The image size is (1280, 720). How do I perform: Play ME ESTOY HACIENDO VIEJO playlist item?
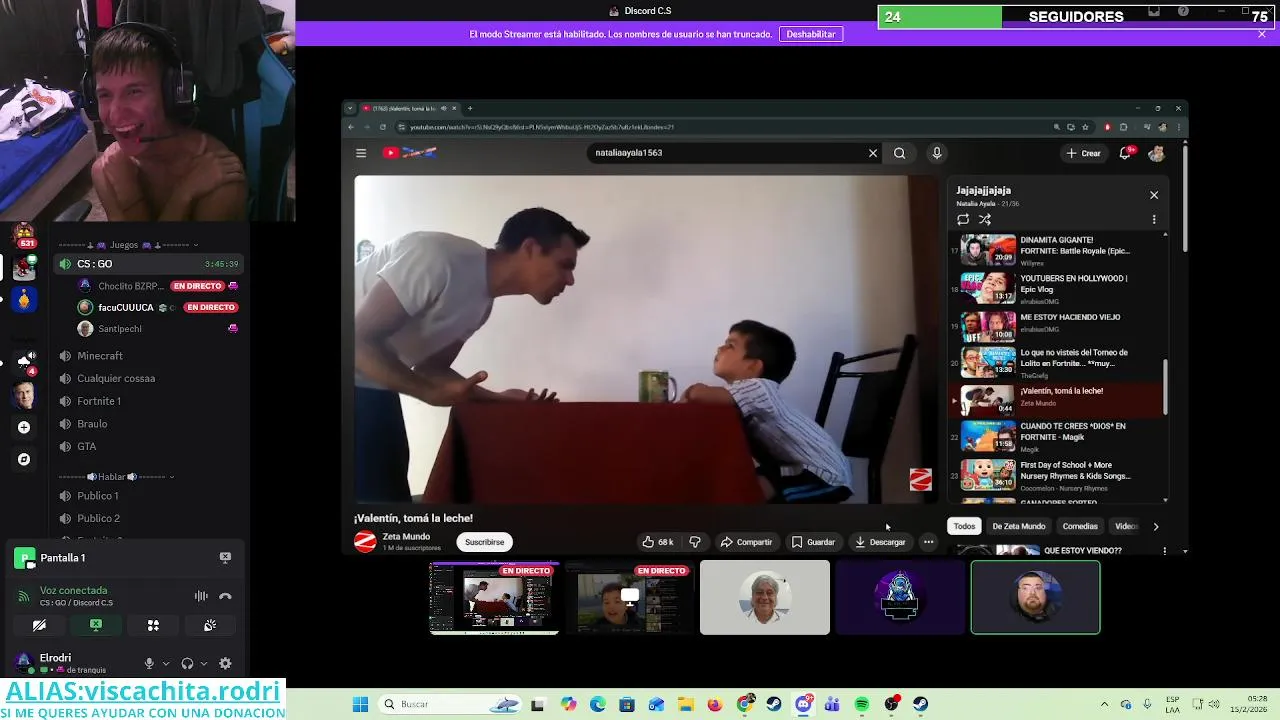pos(1055,326)
